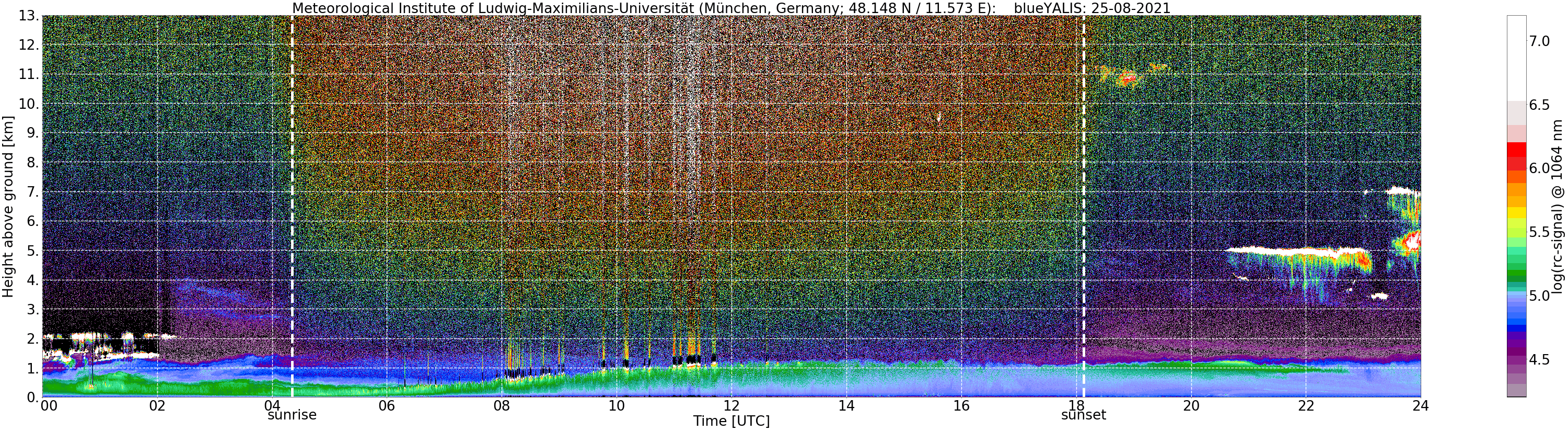Click the '02' time axis tick label
This screenshot has height=431, width=1568.
pyautogui.click(x=157, y=405)
